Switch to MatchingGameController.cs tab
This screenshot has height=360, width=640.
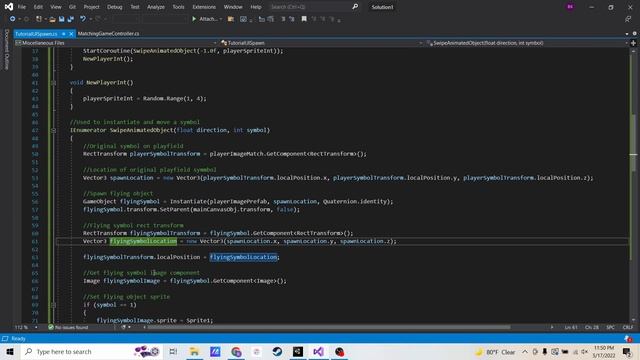pos(109,33)
